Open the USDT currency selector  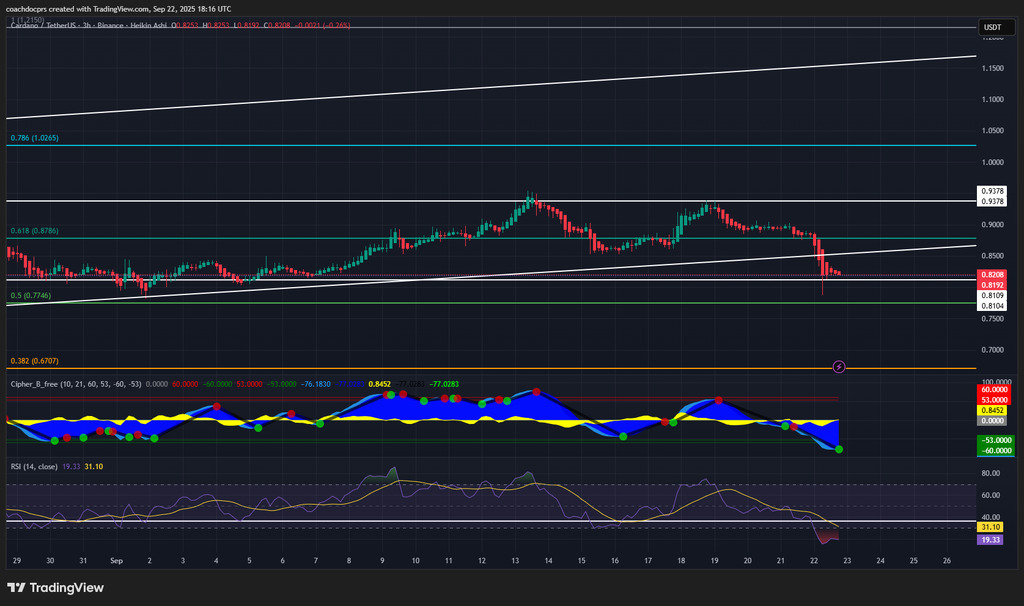[992, 28]
